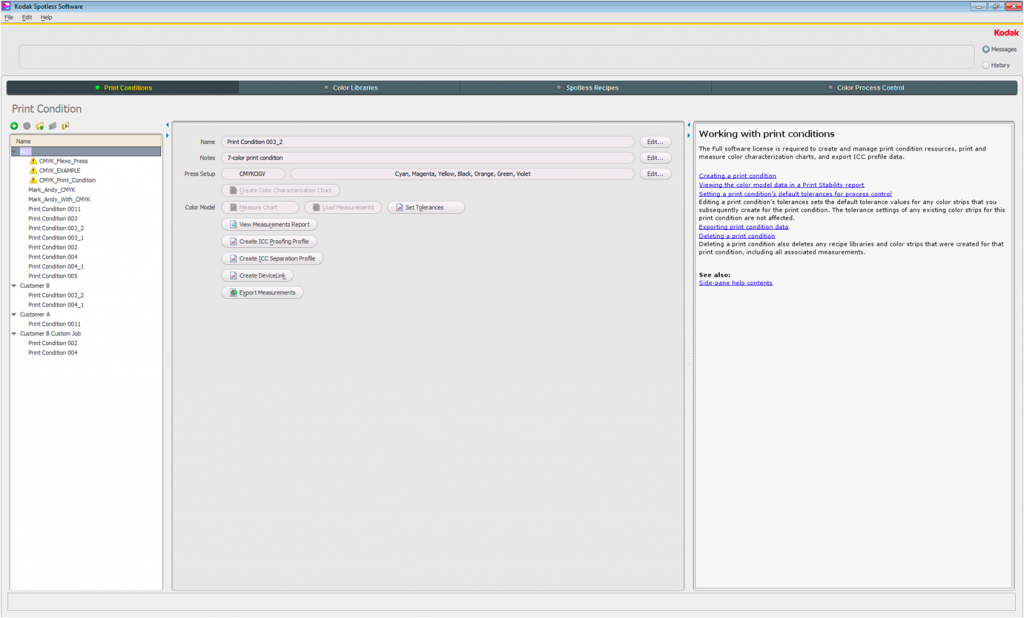Click the empty message bar below the menu
The image size is (1024, 618).
pyautogui.click(x=496, y=57)
